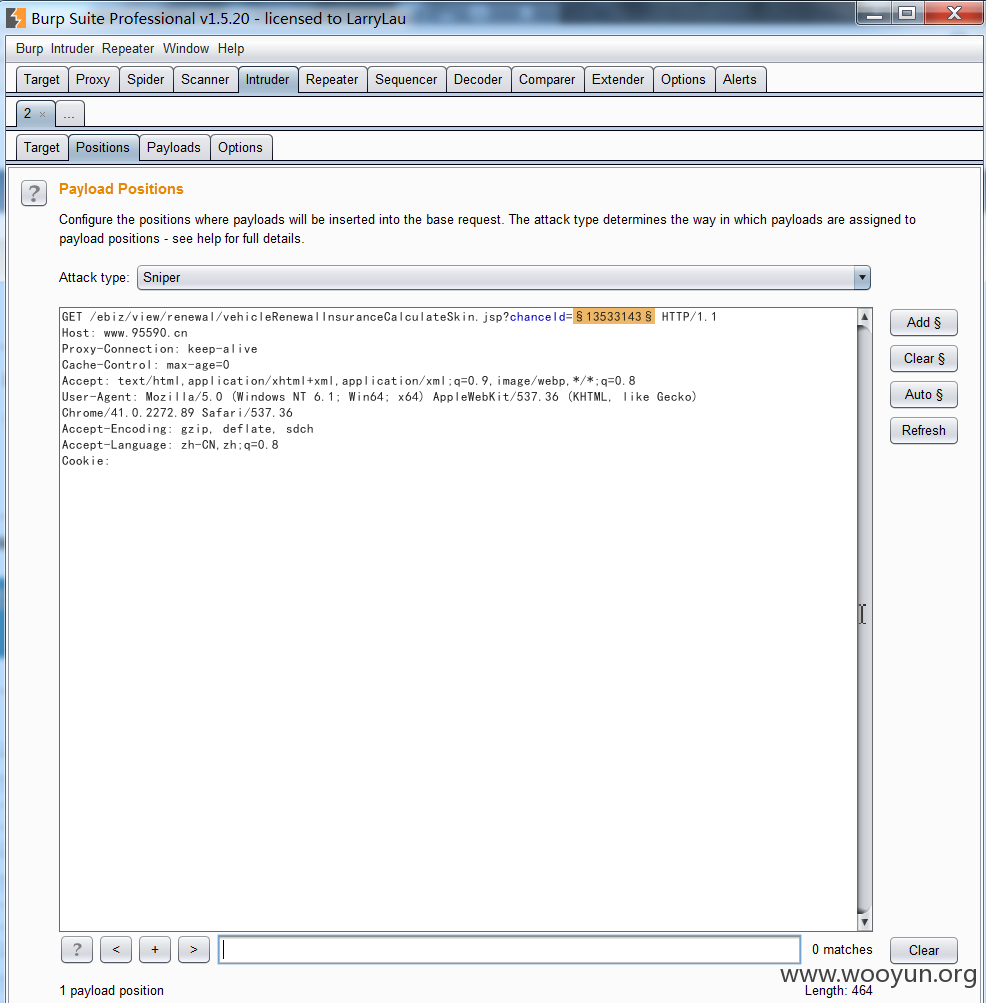Click the Host: www.95590.cn line
This screenshot has width=986, height=1003.
point(125,333)
